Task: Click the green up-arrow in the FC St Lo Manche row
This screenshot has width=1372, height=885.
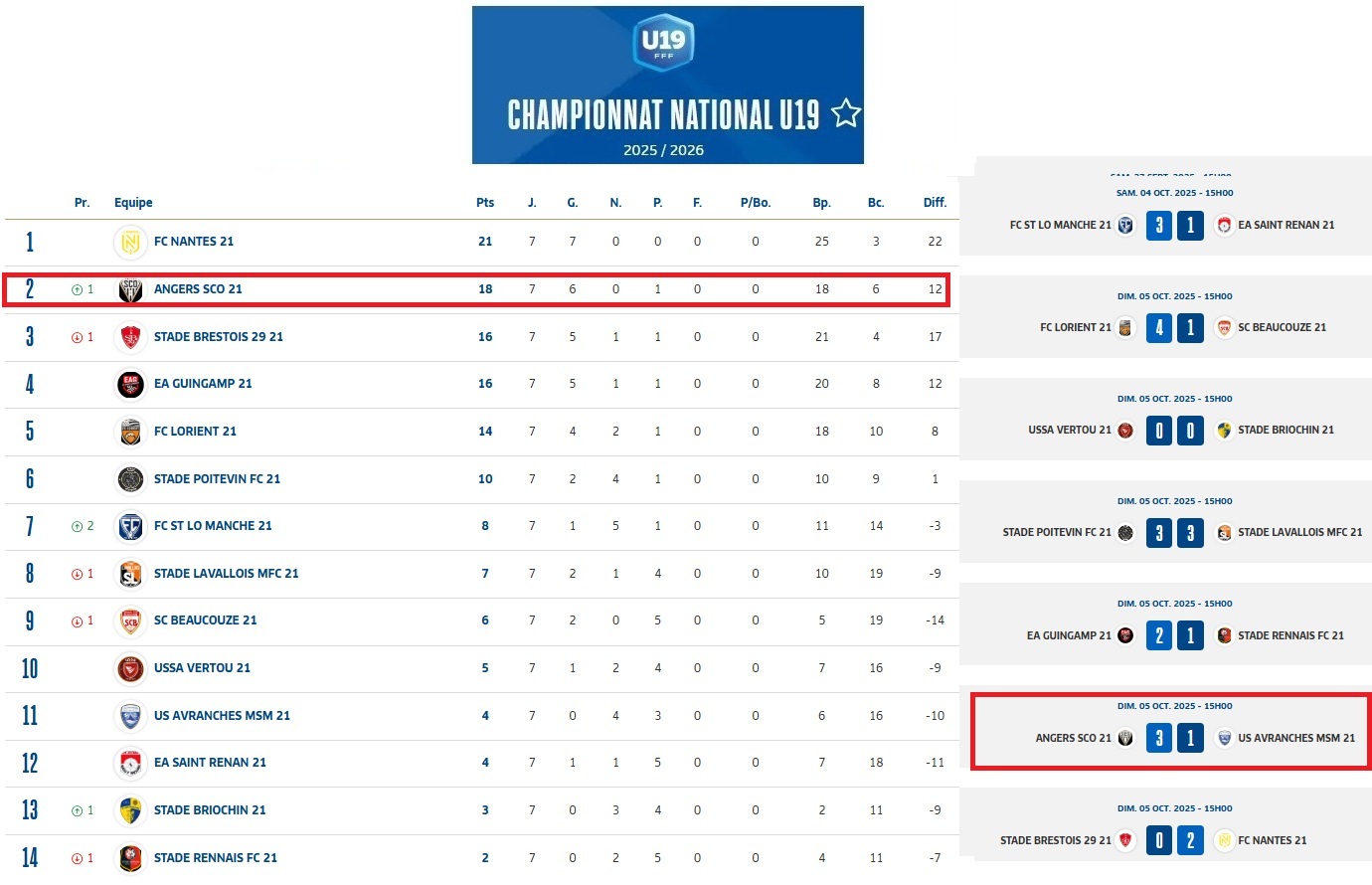Action: pyautogui.click(x=77, y=526)
